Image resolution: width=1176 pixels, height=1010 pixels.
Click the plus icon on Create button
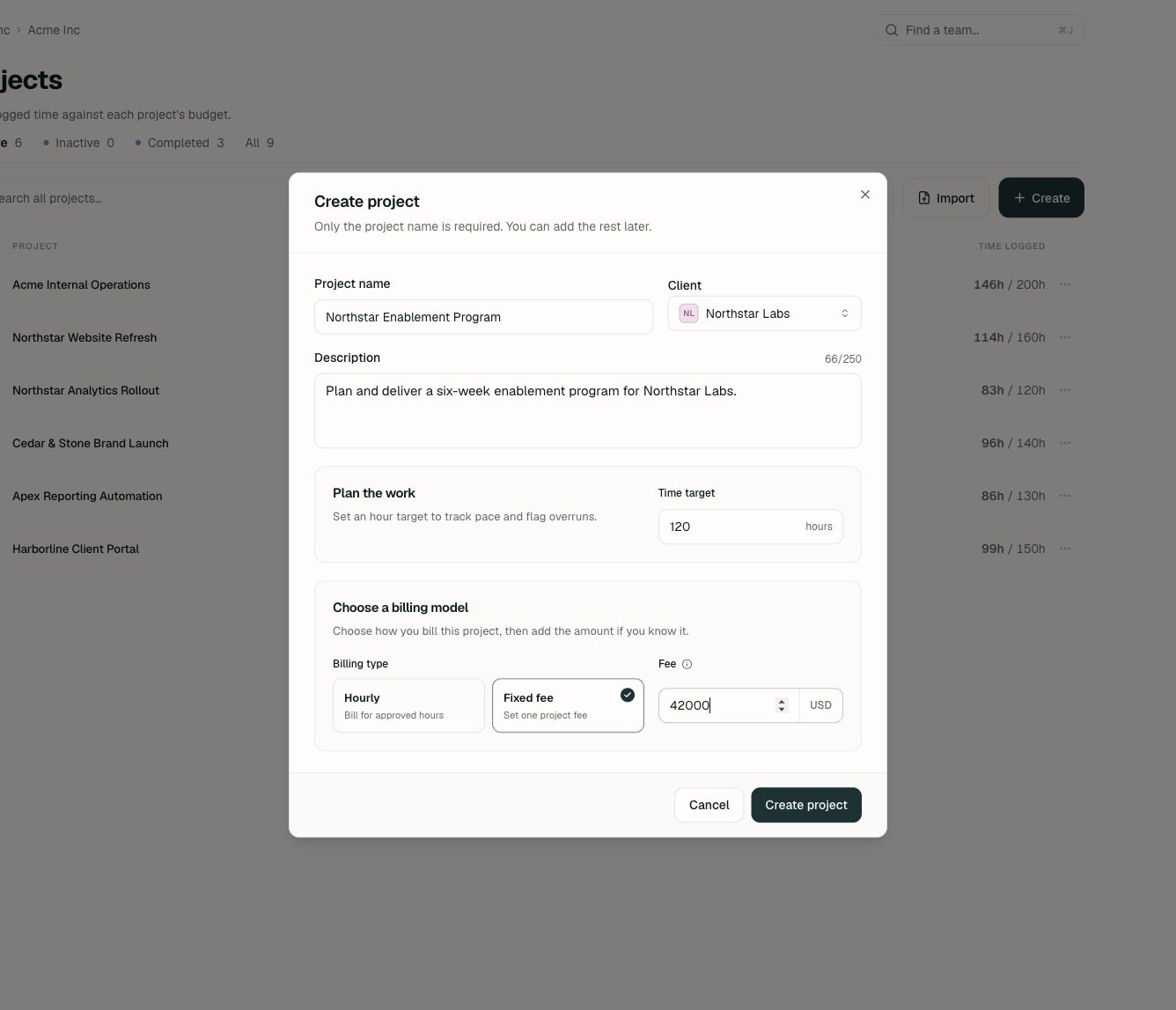(x=1019, y=198)
